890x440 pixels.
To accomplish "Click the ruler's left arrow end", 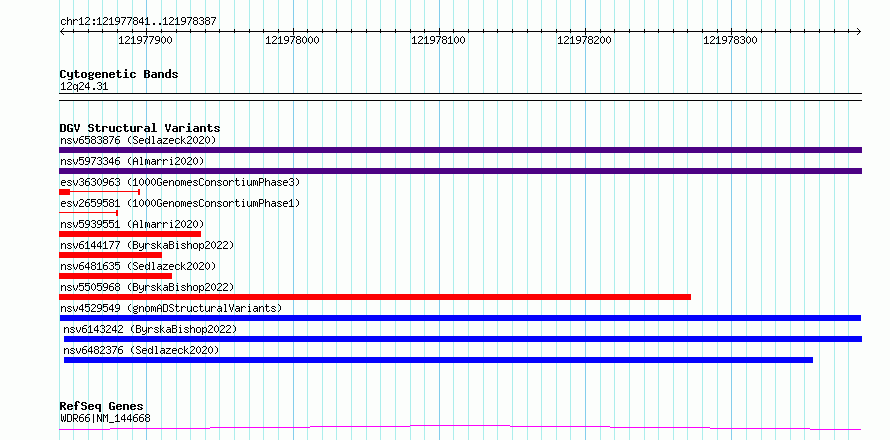I will tap(62, 32).
